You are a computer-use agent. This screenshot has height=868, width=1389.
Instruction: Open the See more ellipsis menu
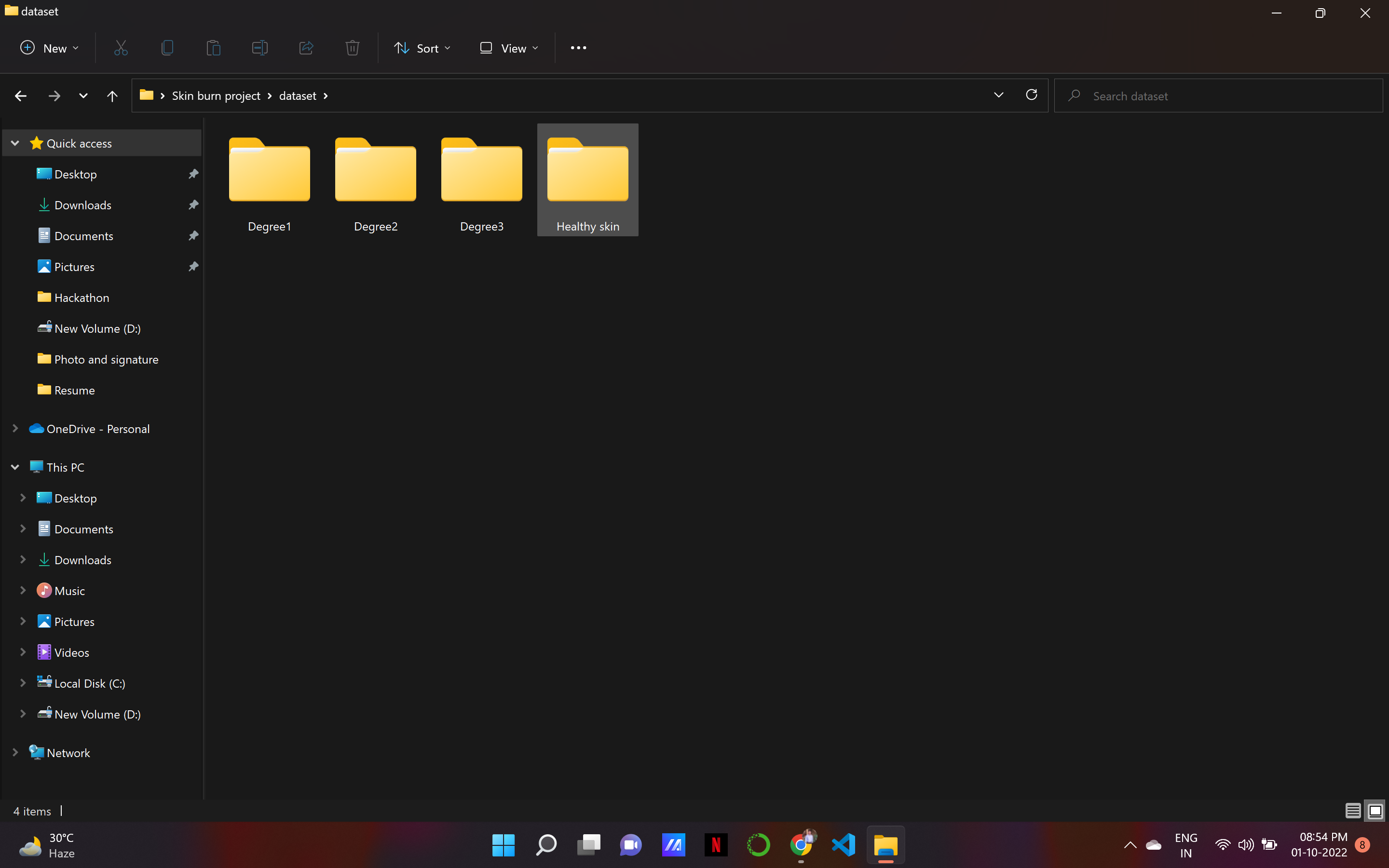pos(578,48)
